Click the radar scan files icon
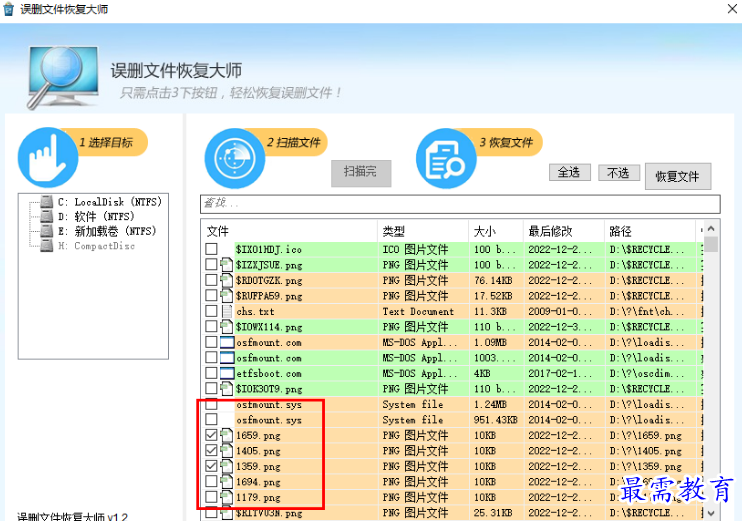The image size is (742, 521). tap(235, 158)
